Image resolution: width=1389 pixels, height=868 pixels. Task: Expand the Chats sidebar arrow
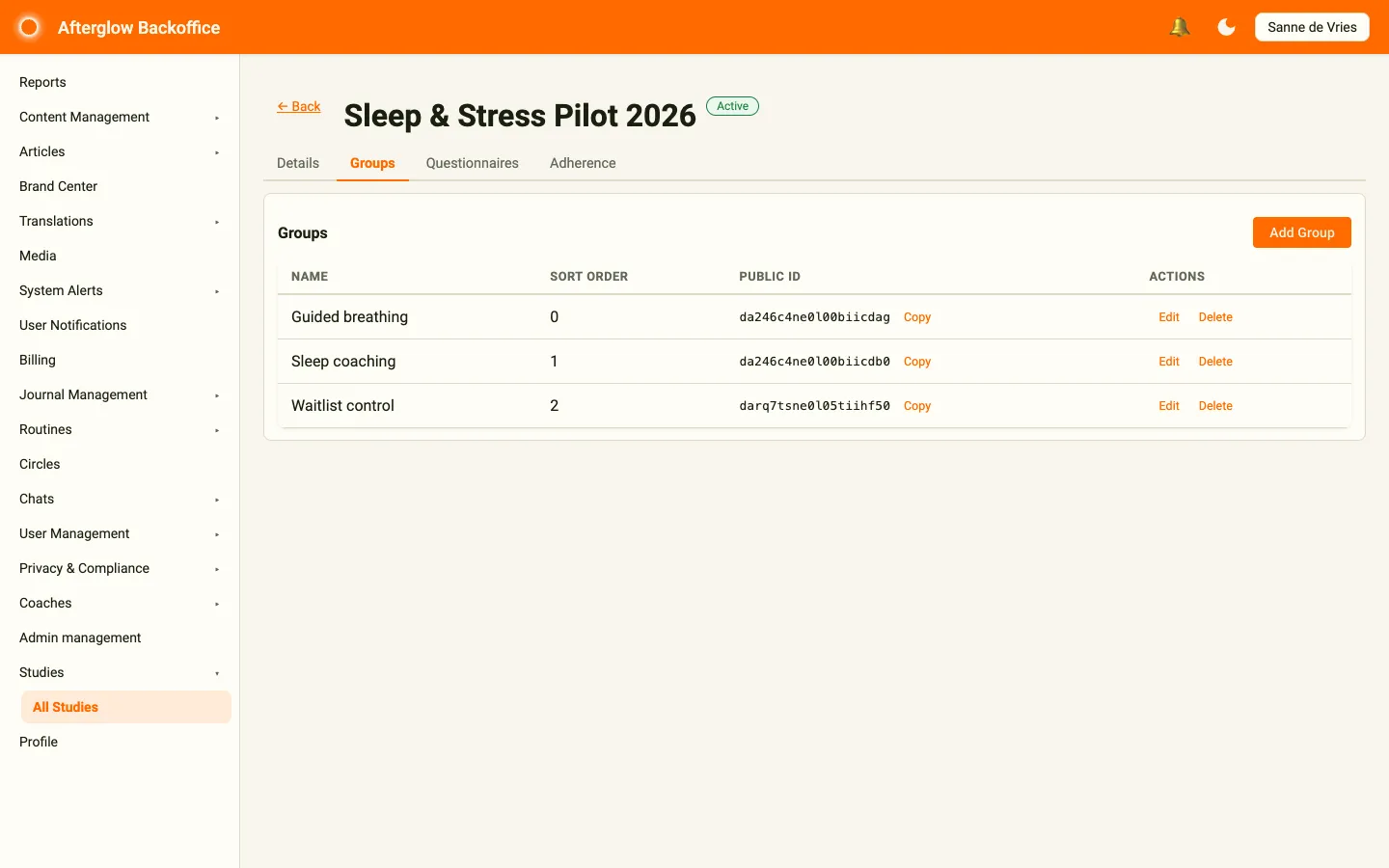point(217,500)
